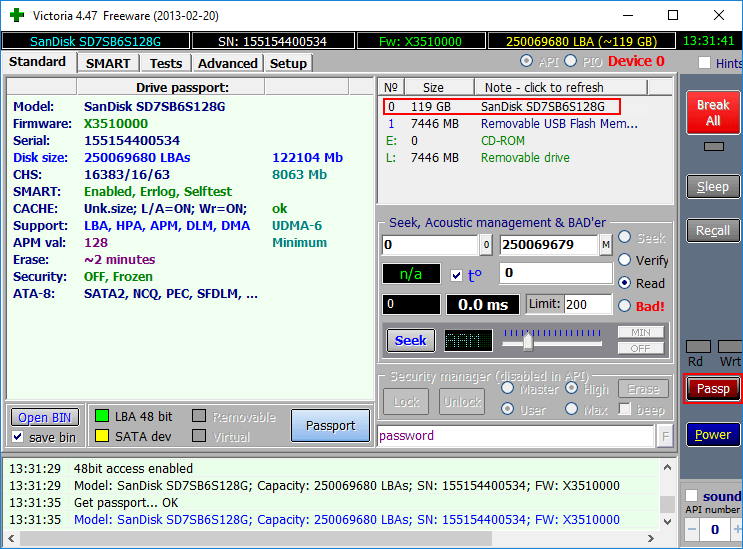The height and width of the screenshot is (549, 743).
Task: Click the password input field
Action: (x=516, y=436)
